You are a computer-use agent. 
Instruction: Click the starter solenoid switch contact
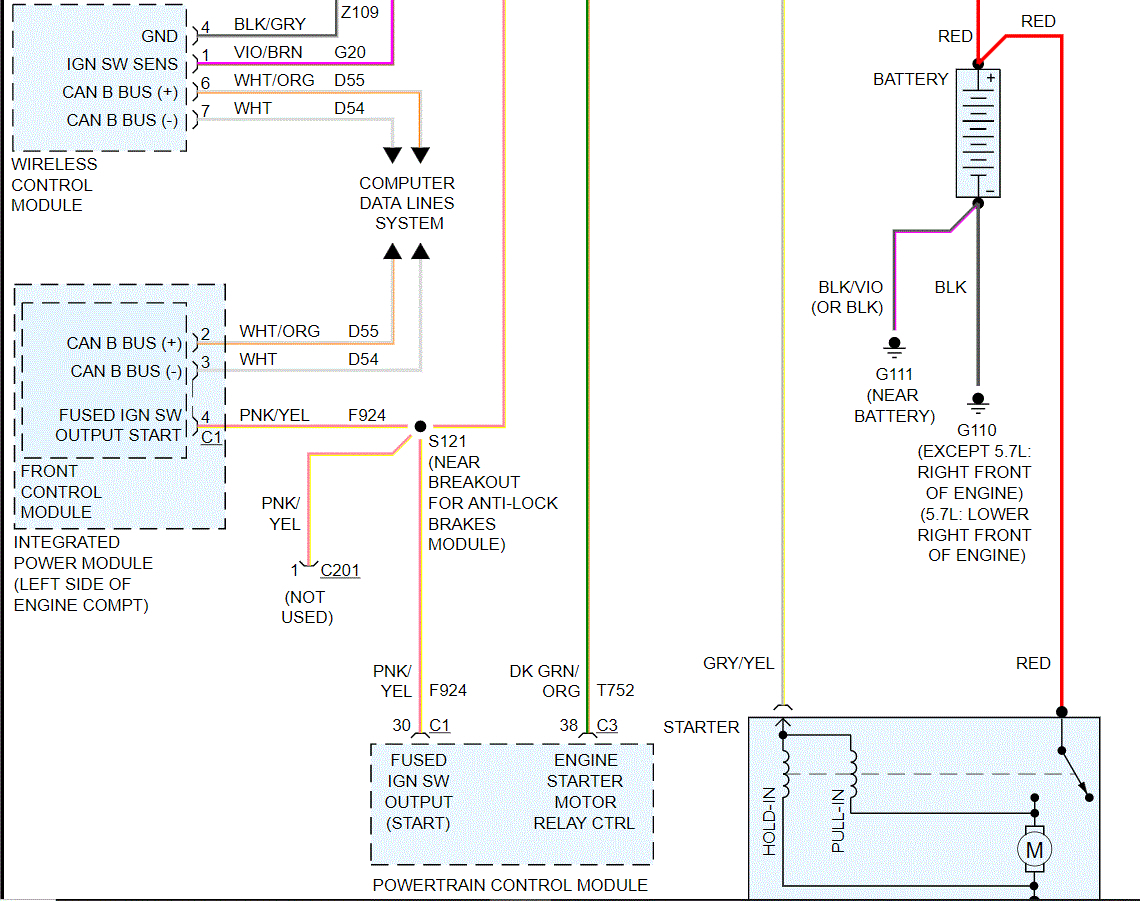(1075, 774)
